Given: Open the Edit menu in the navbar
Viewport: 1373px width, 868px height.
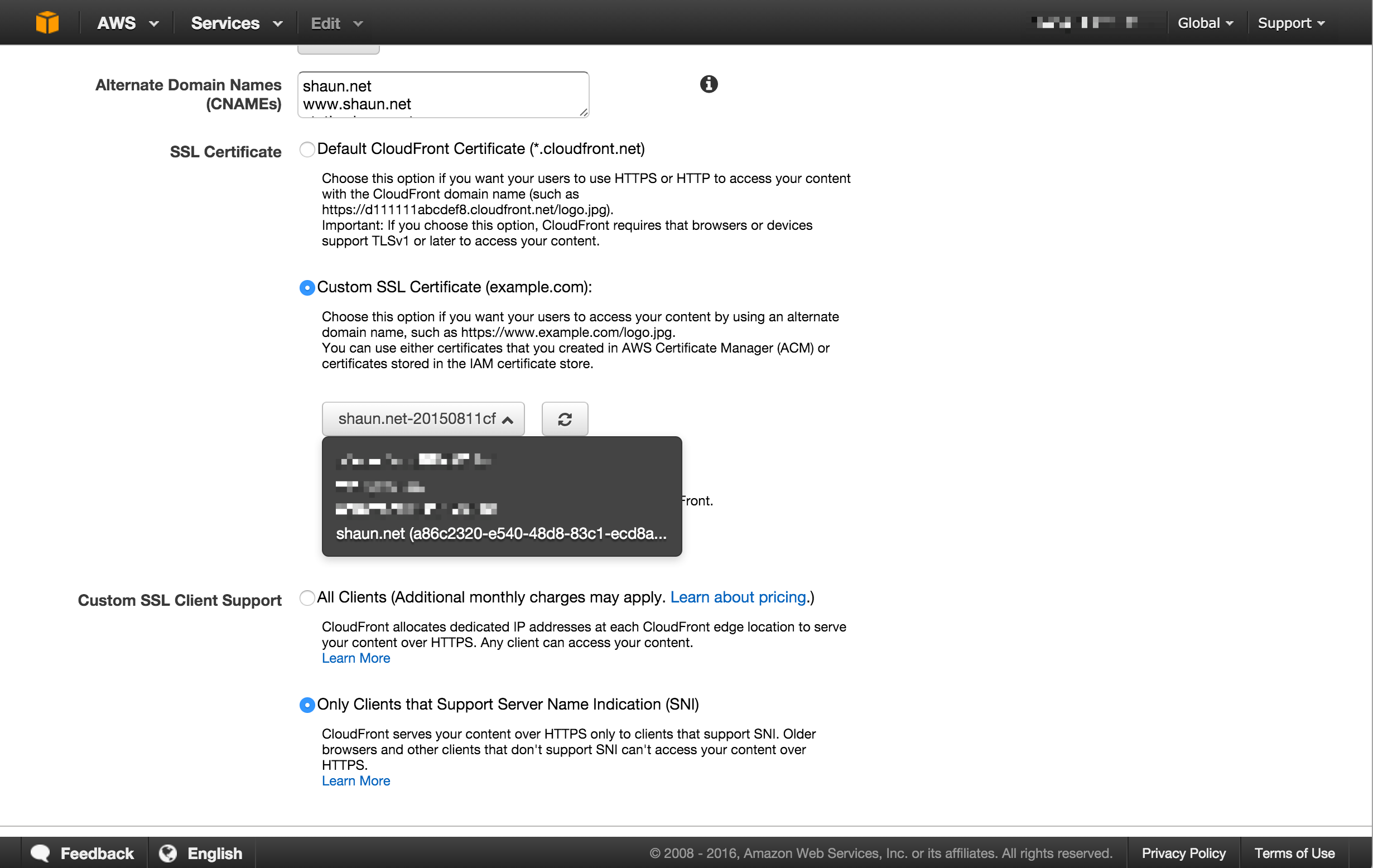Looking at the screenshot, I should click(336, 23).
